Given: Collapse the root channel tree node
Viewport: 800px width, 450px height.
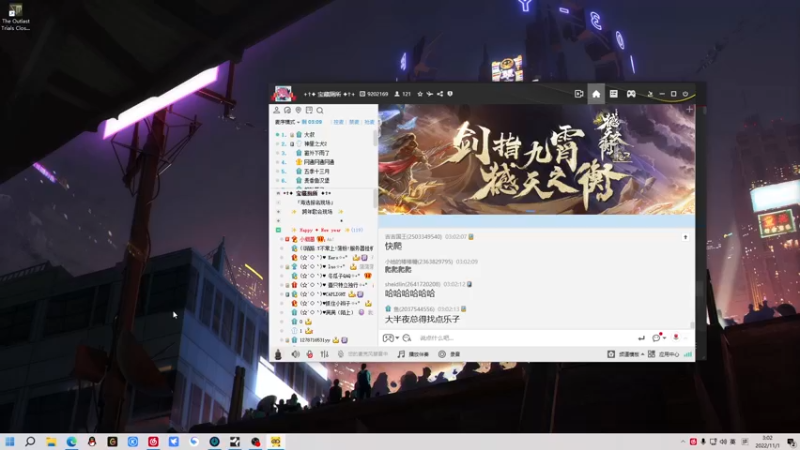Looking at the screenshot, I should tap(278, 193).
